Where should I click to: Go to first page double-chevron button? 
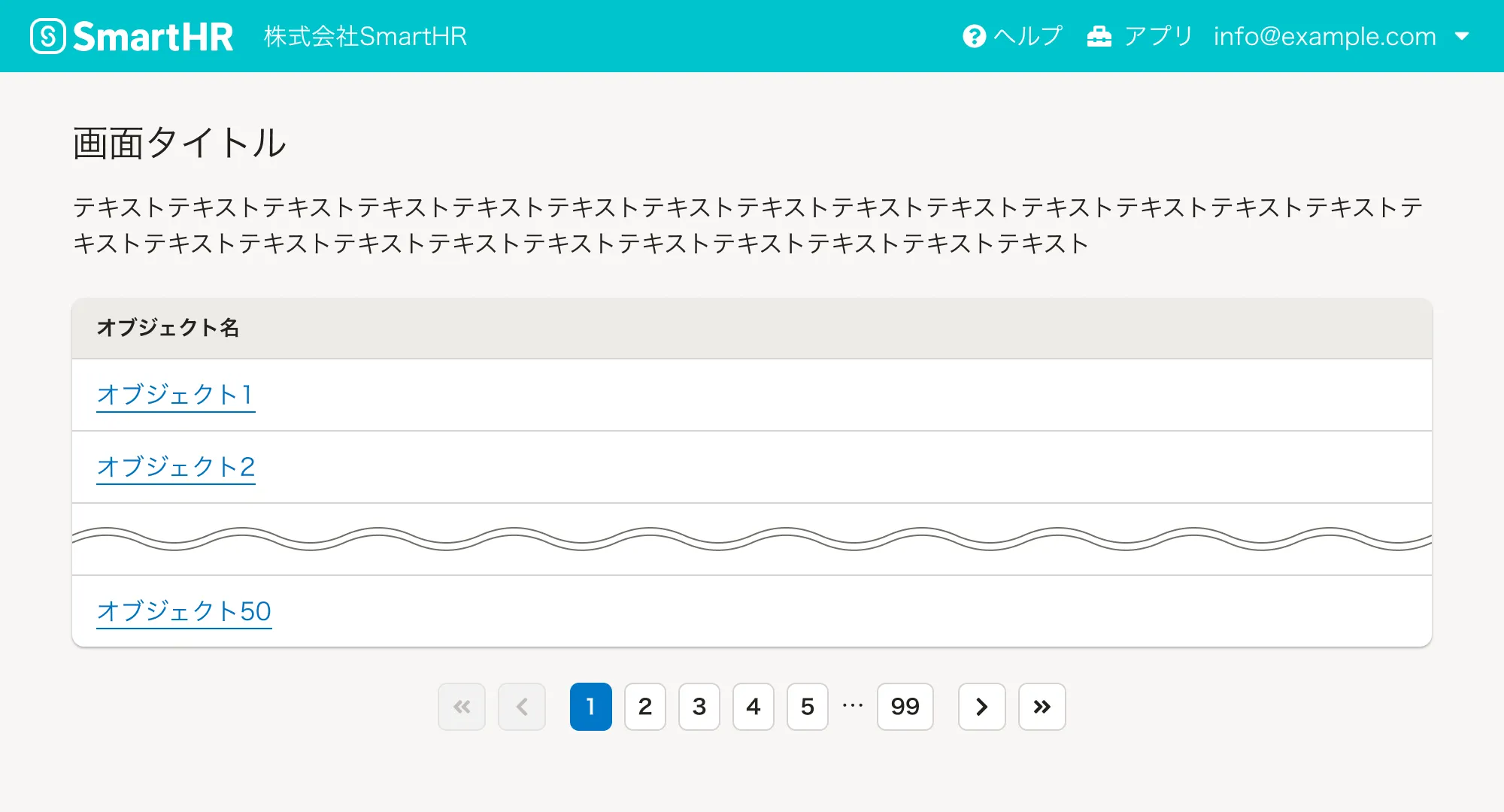tap(462, 707)
